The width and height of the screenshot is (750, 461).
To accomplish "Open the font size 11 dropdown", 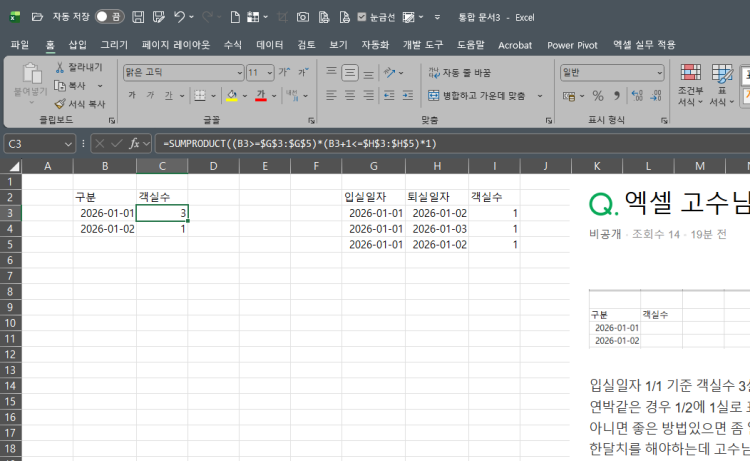I will pyautogui.click(x=270, y=73).
